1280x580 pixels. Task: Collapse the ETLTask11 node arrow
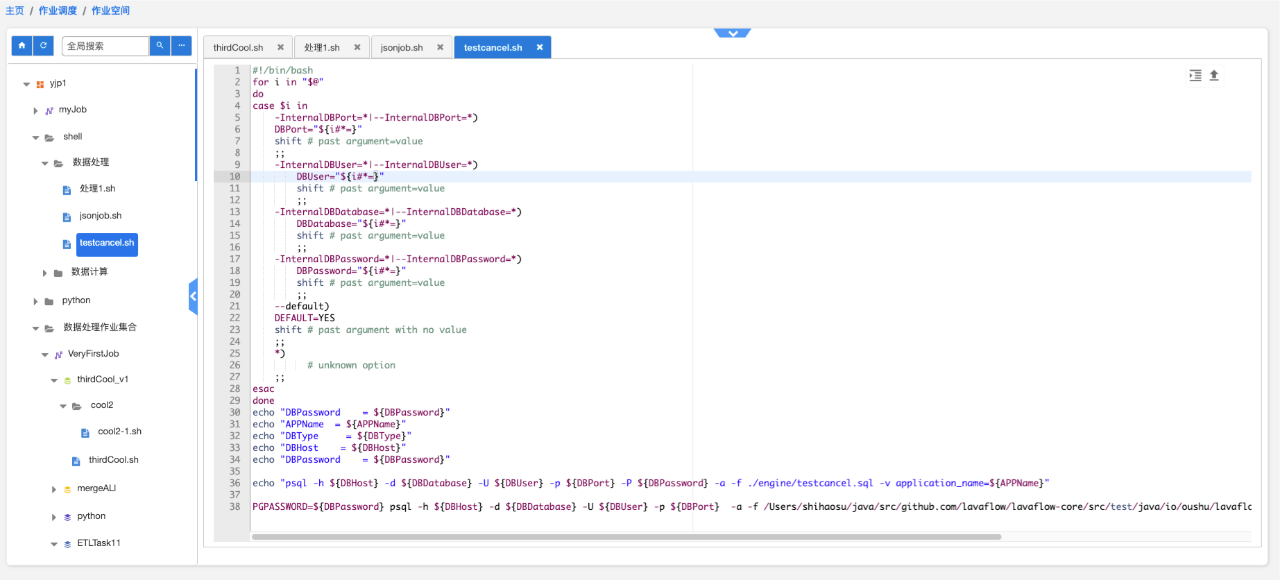[x=53, y=544]
